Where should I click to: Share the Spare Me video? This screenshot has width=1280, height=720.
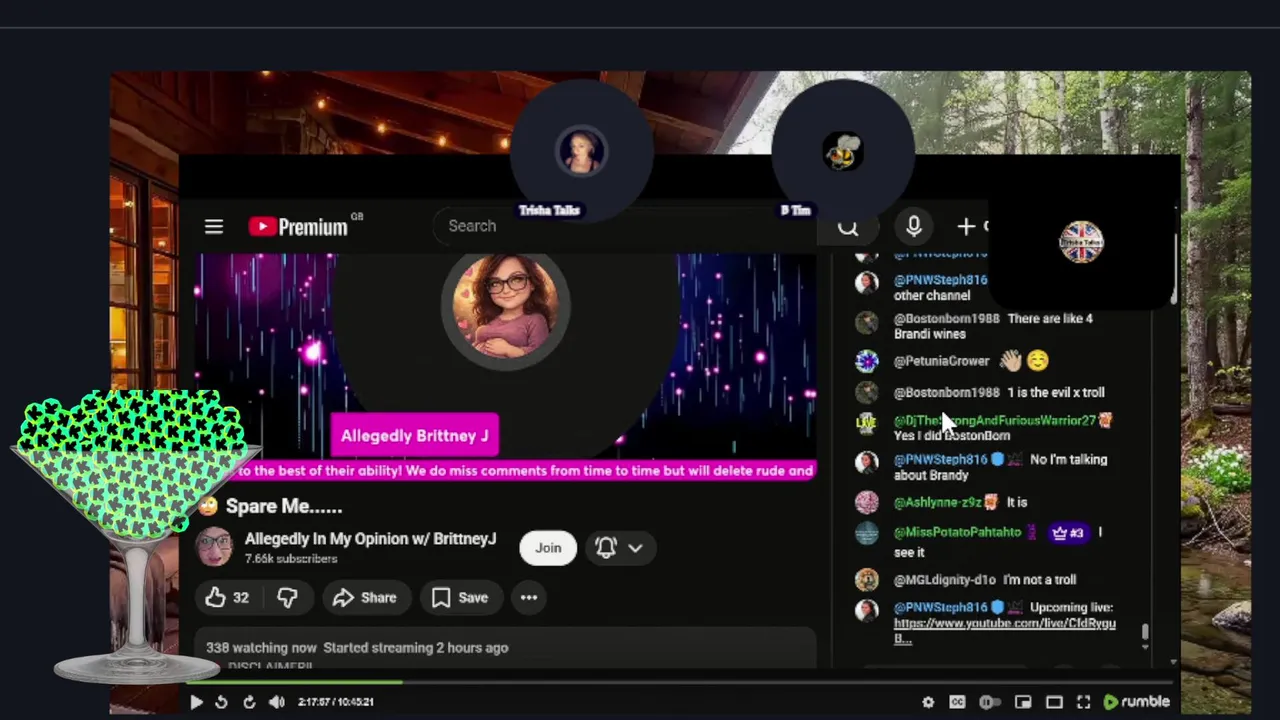(x=365, y=597)
